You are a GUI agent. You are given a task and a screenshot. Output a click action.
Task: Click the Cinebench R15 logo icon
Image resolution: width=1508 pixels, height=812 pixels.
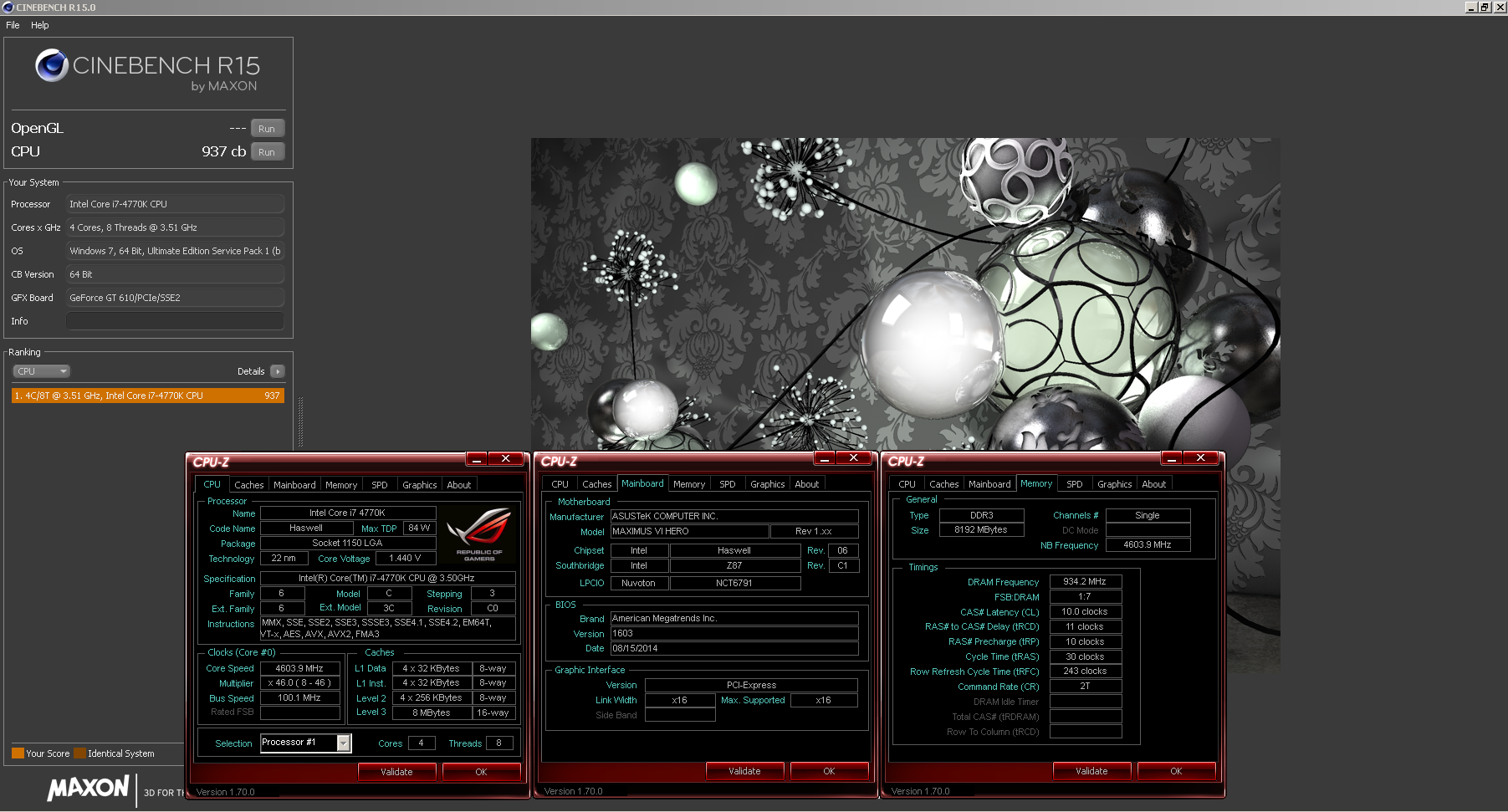[52, 65]
